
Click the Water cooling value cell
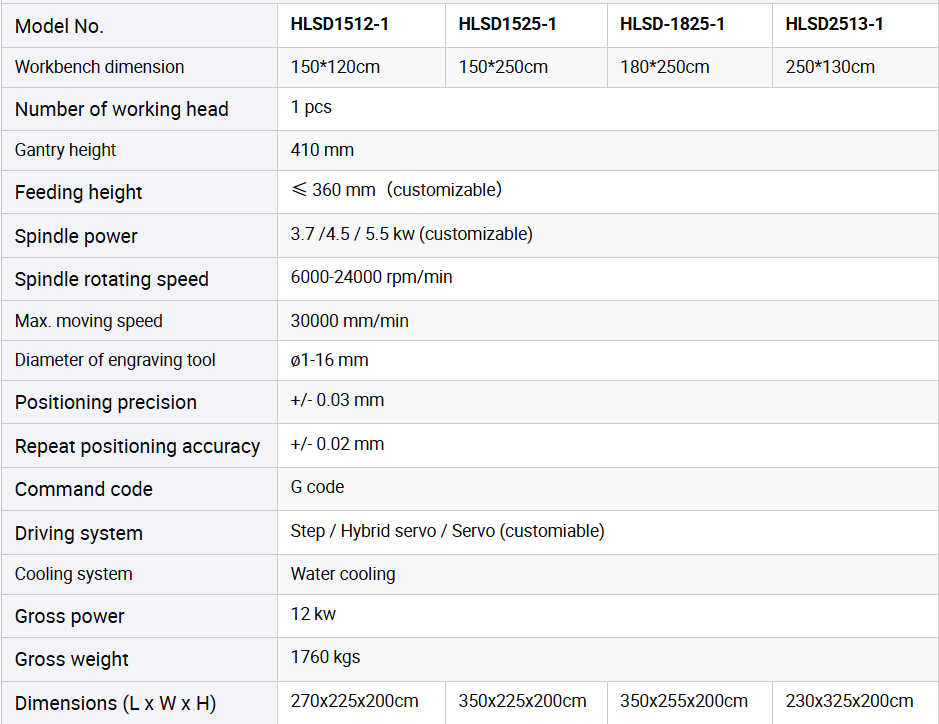(343, 574)
